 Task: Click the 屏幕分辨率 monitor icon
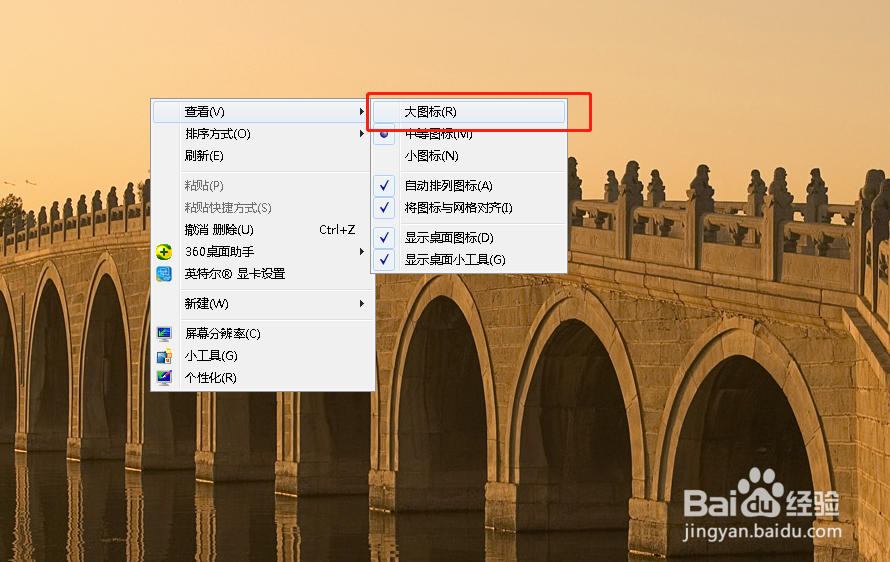pos(164,333)
